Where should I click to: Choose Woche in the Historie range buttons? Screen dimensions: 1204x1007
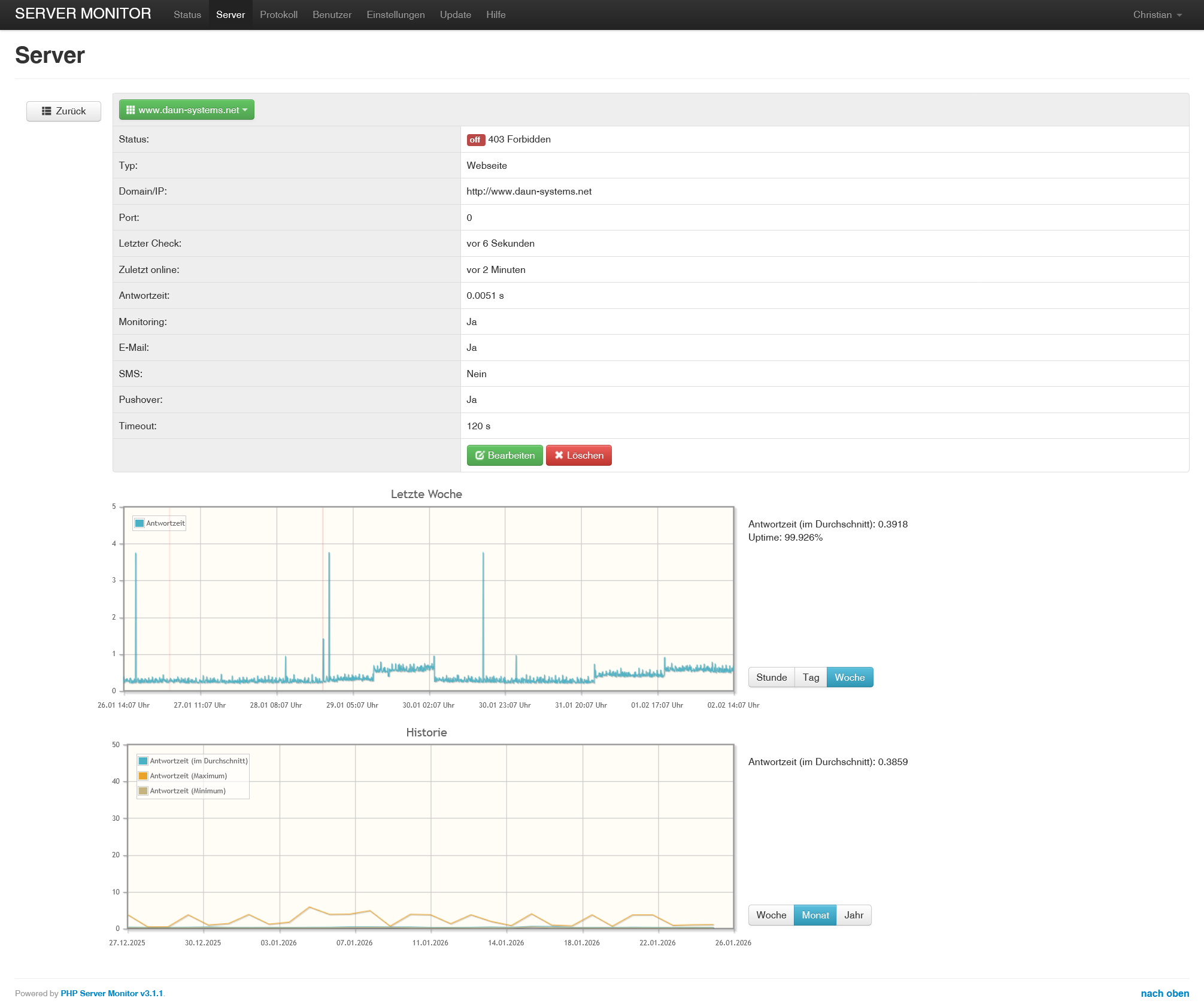click(x=771, y=915)
